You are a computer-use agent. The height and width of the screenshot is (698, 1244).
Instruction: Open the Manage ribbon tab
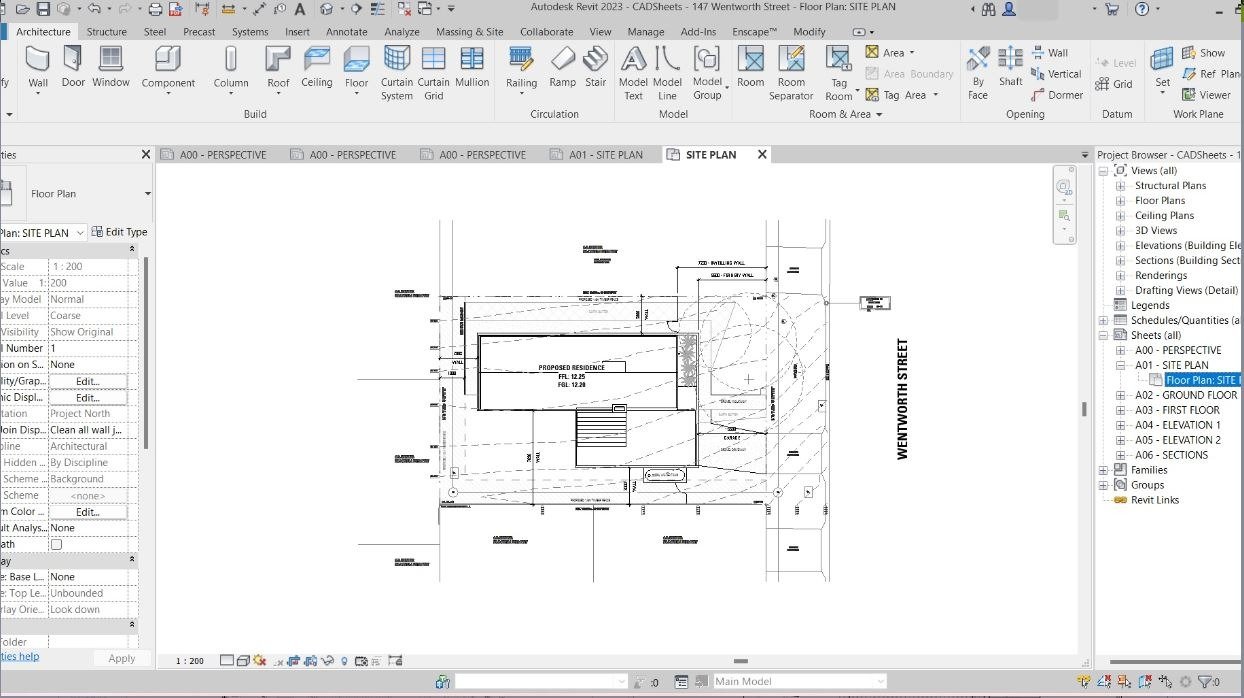[x=646, y=31]
